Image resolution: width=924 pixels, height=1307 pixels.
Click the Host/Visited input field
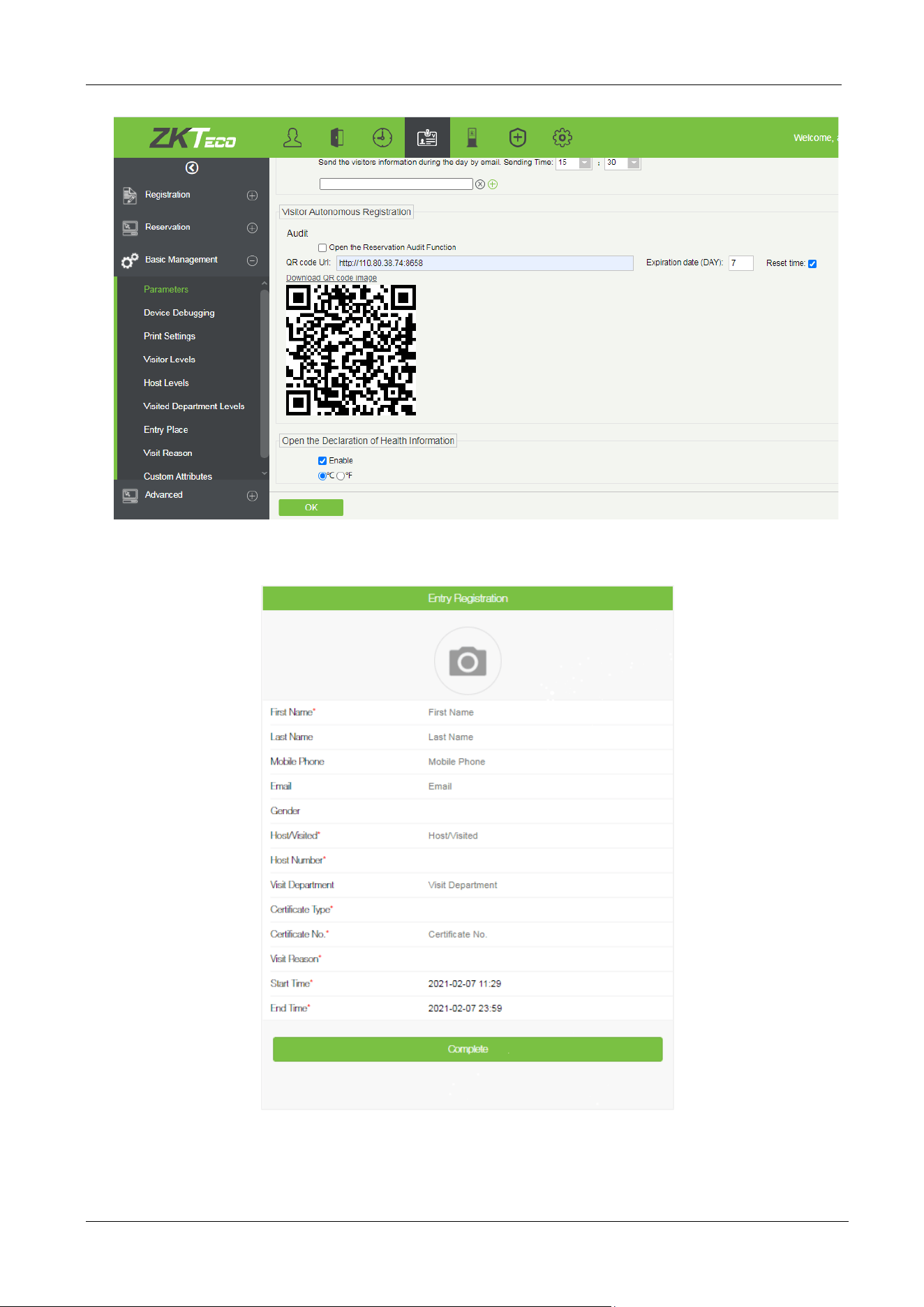pyautogui.click(x=549, y=836)
